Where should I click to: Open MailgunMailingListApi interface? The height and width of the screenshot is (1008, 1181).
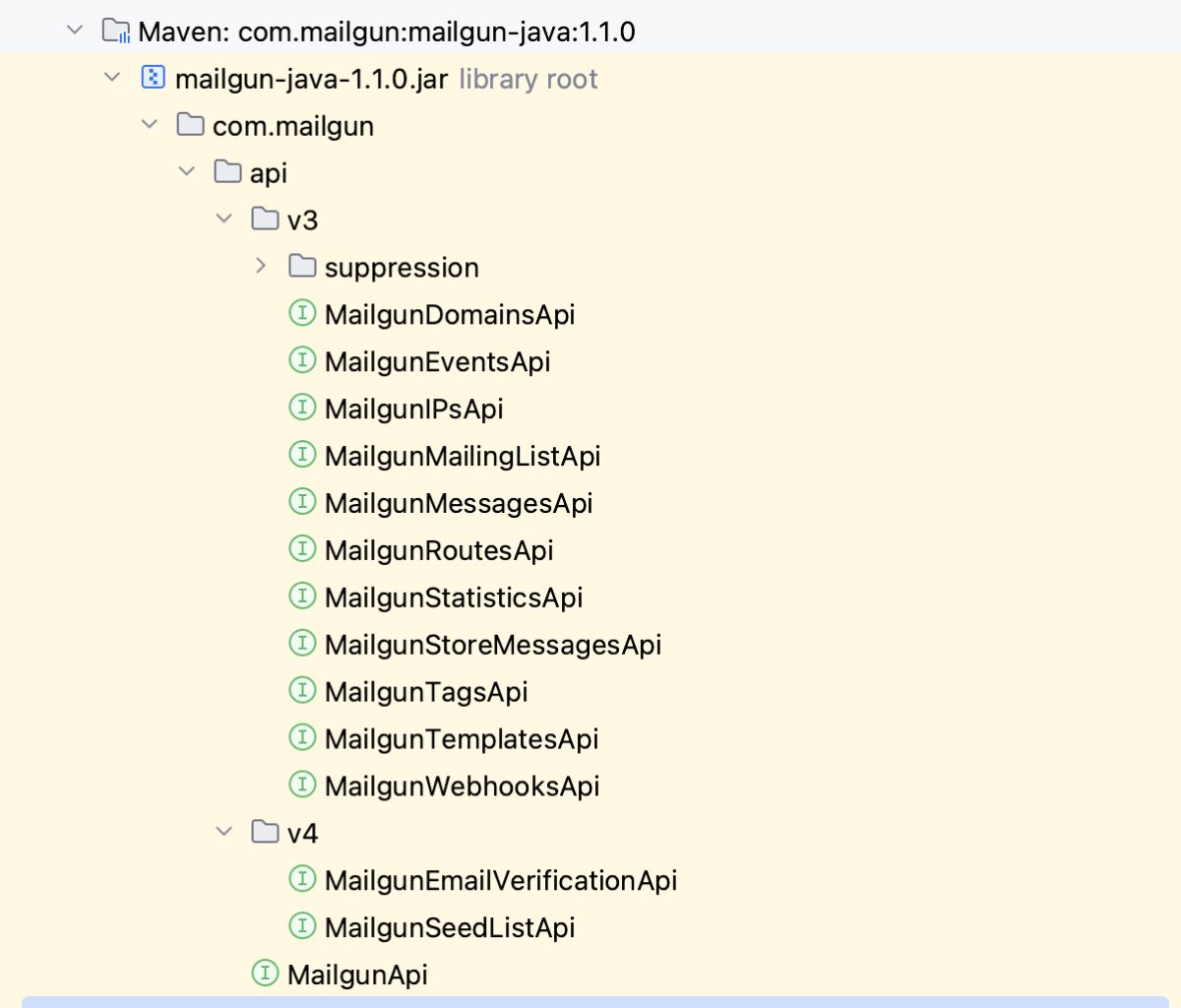tap(463, 457)
